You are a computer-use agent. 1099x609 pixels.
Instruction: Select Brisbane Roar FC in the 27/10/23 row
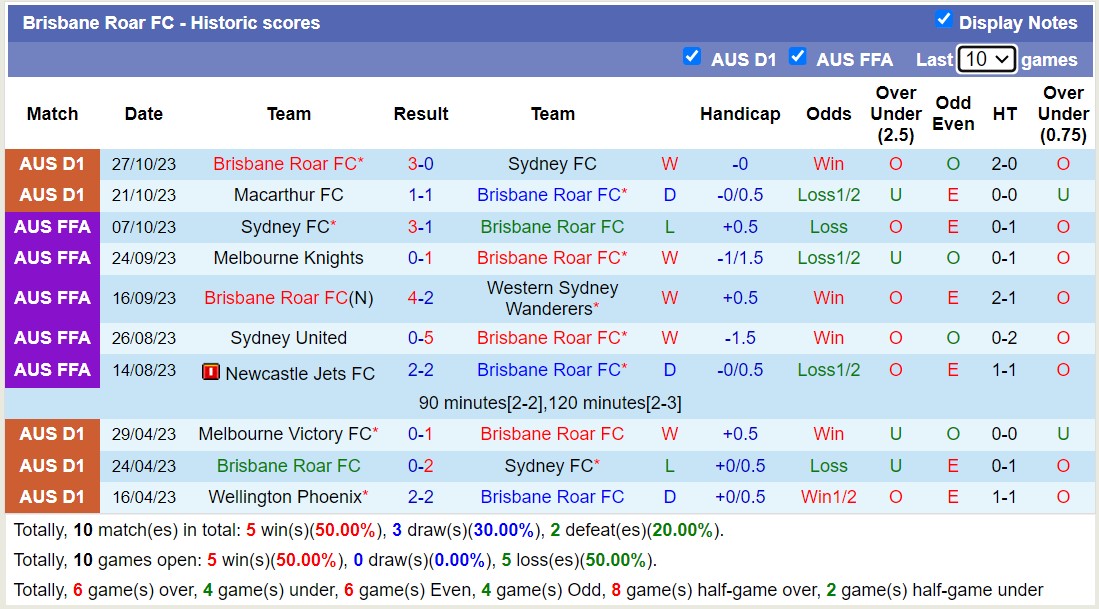[x=288, y=163]
